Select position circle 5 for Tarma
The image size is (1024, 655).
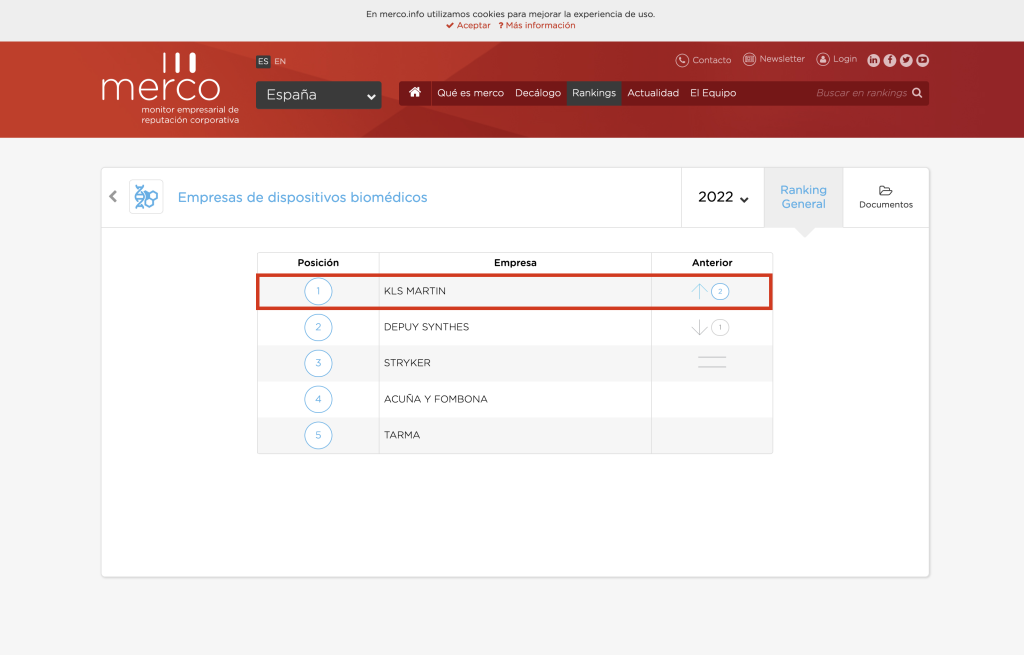(x=318, y=435)
